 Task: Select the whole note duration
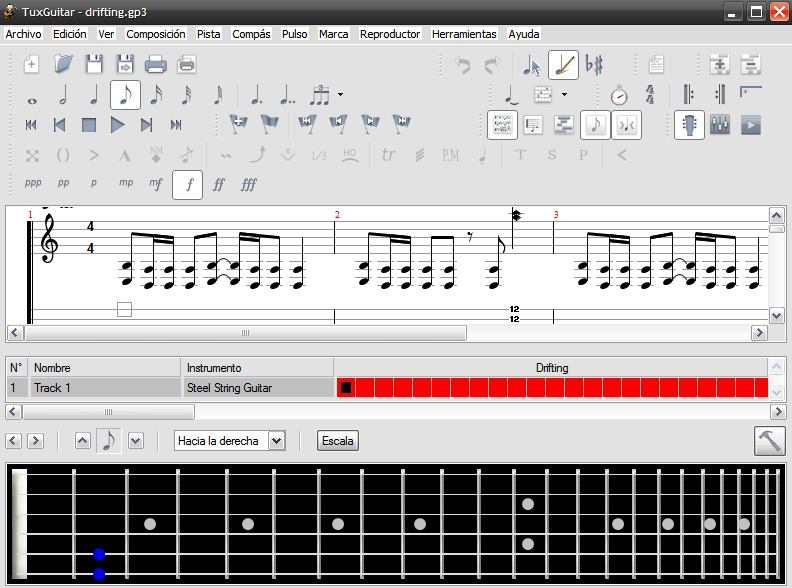tap(32, 101)
